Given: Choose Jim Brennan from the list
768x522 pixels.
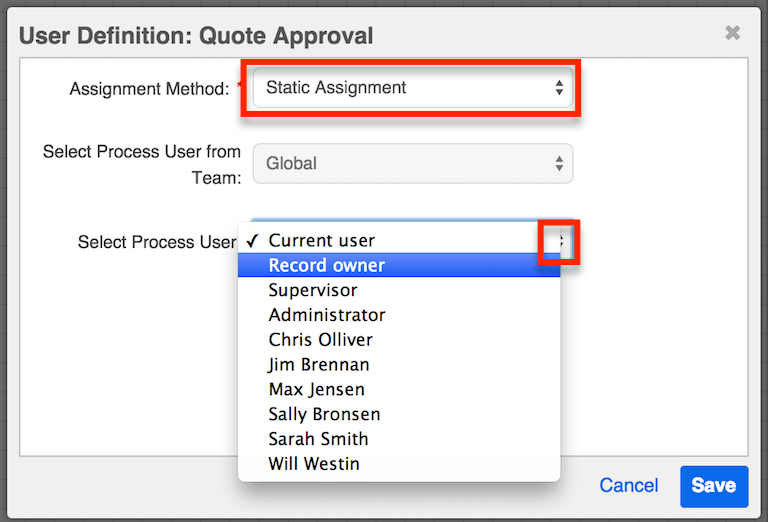Looking at the screenshot, I should (x=318, y=365).
